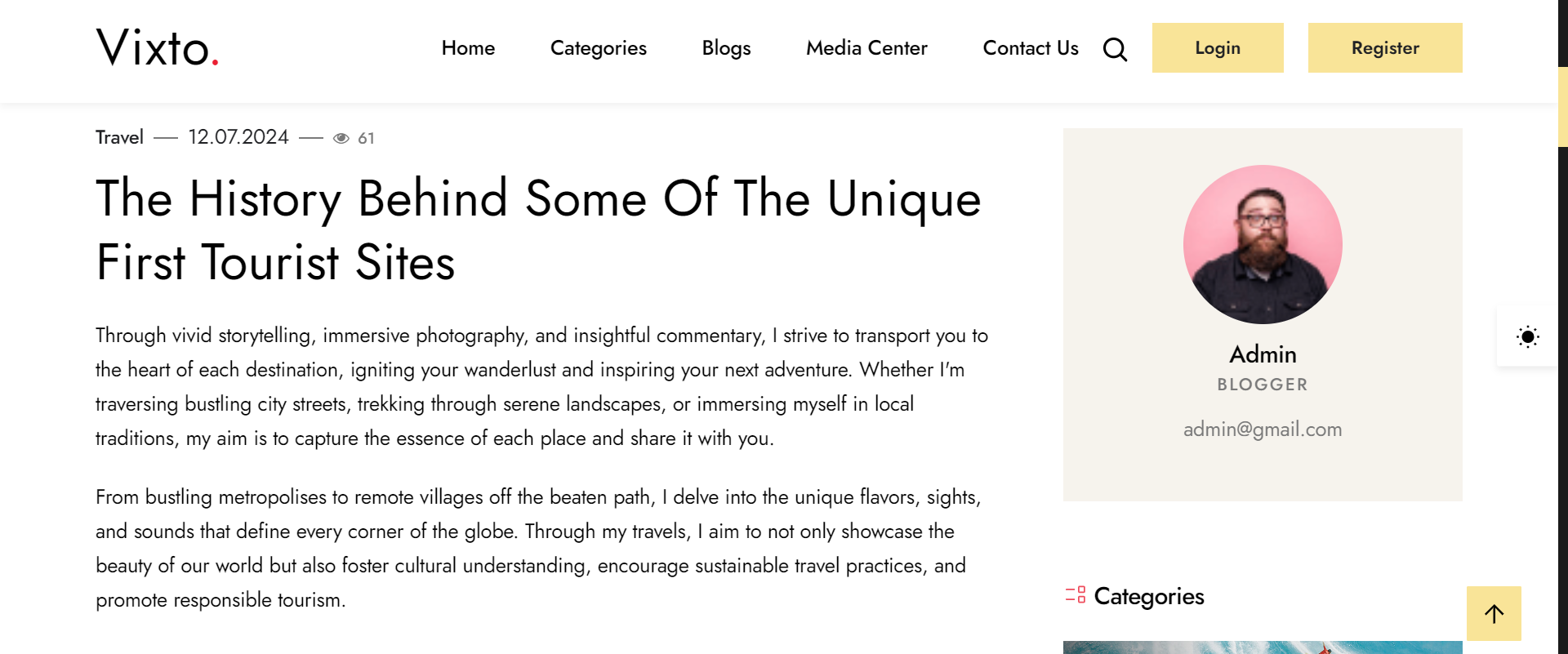Open the Travel category link
This screenshot has height=654, width=1568.
click(118, 137)
